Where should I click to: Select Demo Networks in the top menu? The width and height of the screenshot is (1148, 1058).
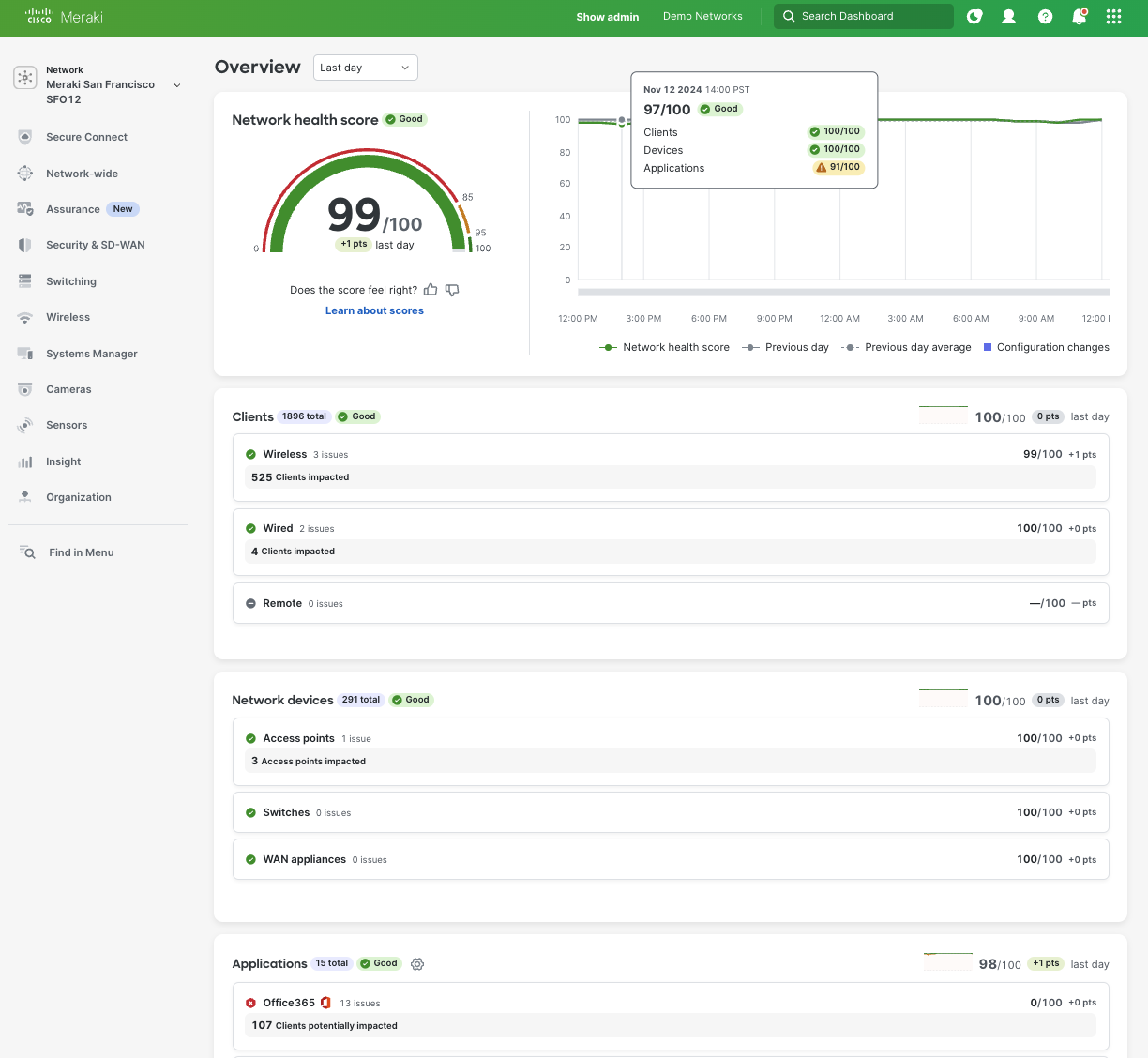pos(702,16)
